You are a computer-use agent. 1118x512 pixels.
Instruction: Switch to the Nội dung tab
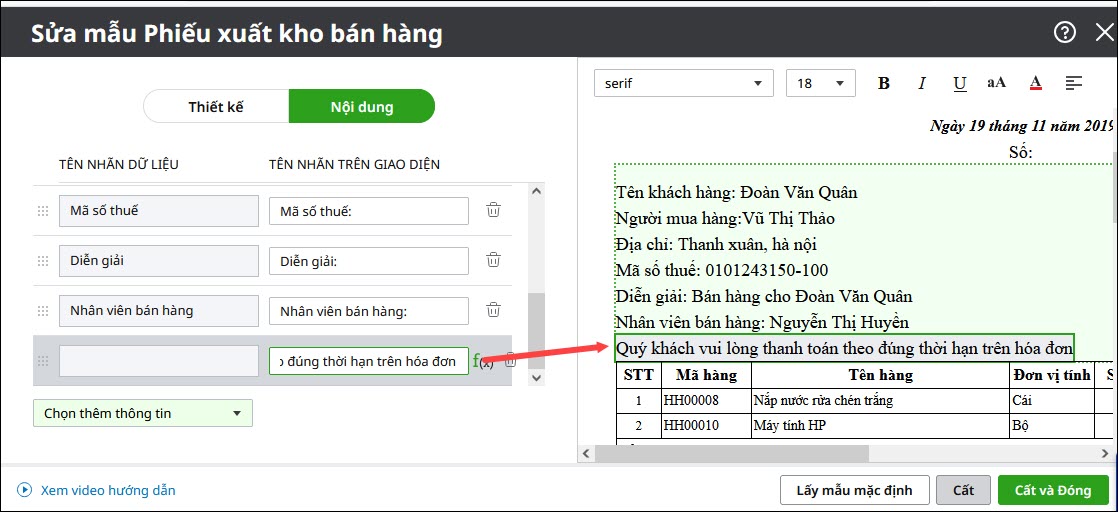[x=361, y=107]
